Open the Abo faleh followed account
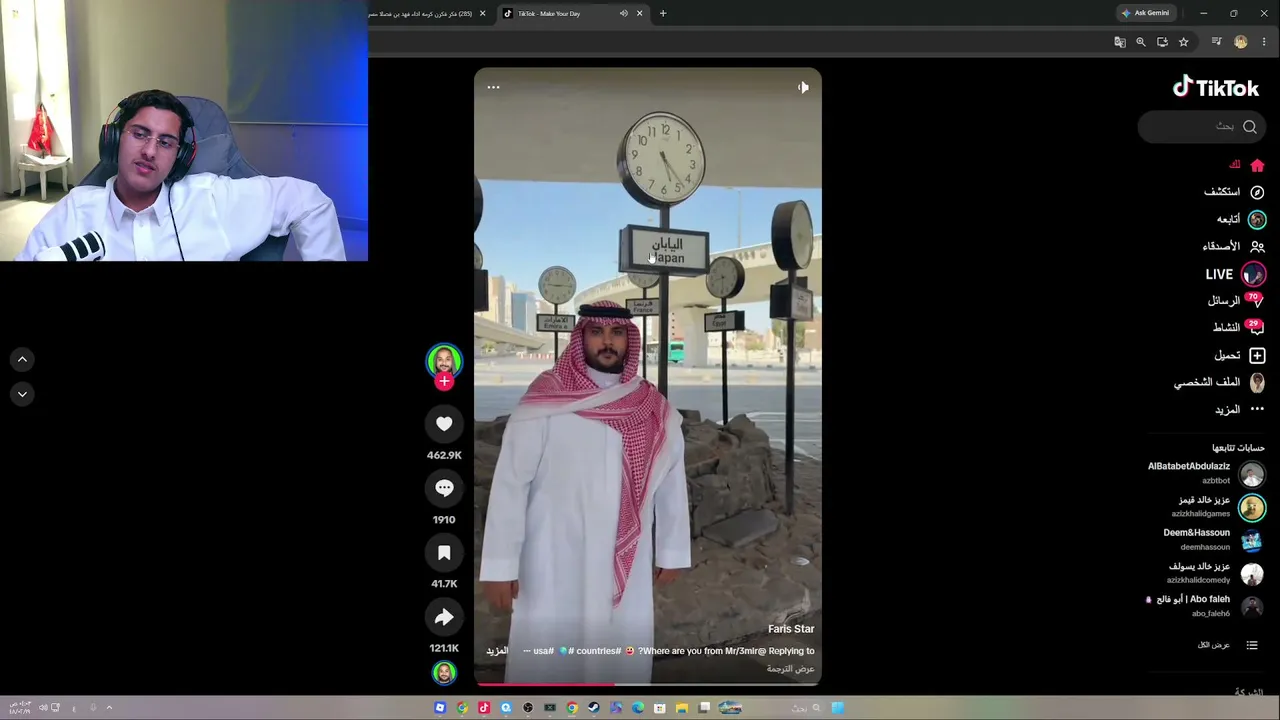Image resolution: width=1280 pixels, height=720 pixels. point(1205,606)
